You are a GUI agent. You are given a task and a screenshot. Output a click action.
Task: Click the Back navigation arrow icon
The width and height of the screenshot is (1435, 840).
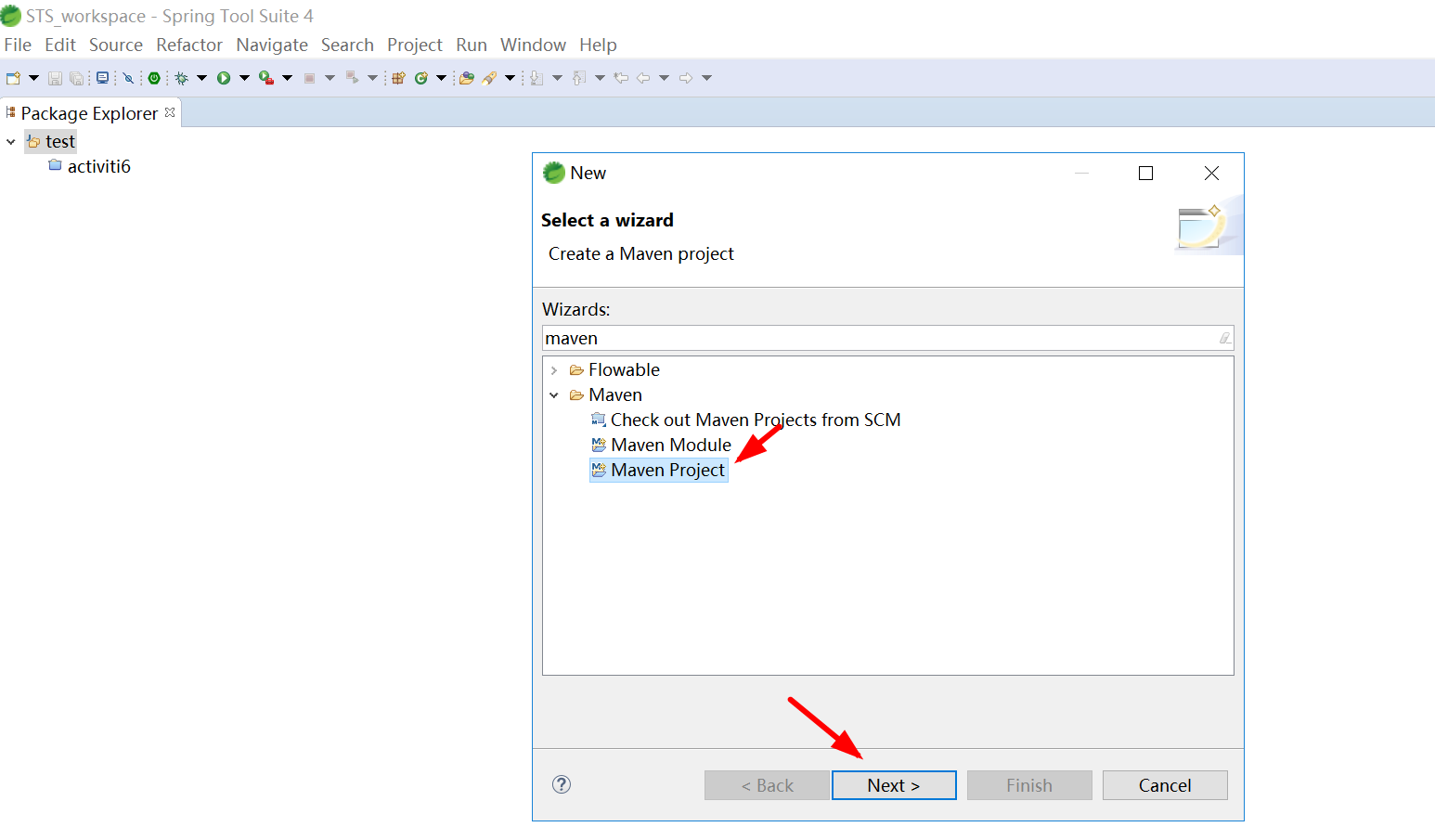click(643, 78)
